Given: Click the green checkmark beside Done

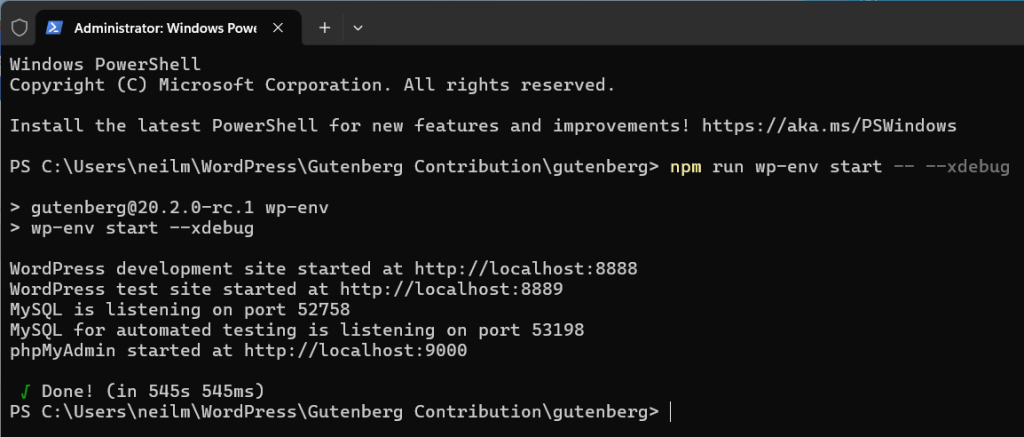Looking at the screenshot, I should coord(22,389).
